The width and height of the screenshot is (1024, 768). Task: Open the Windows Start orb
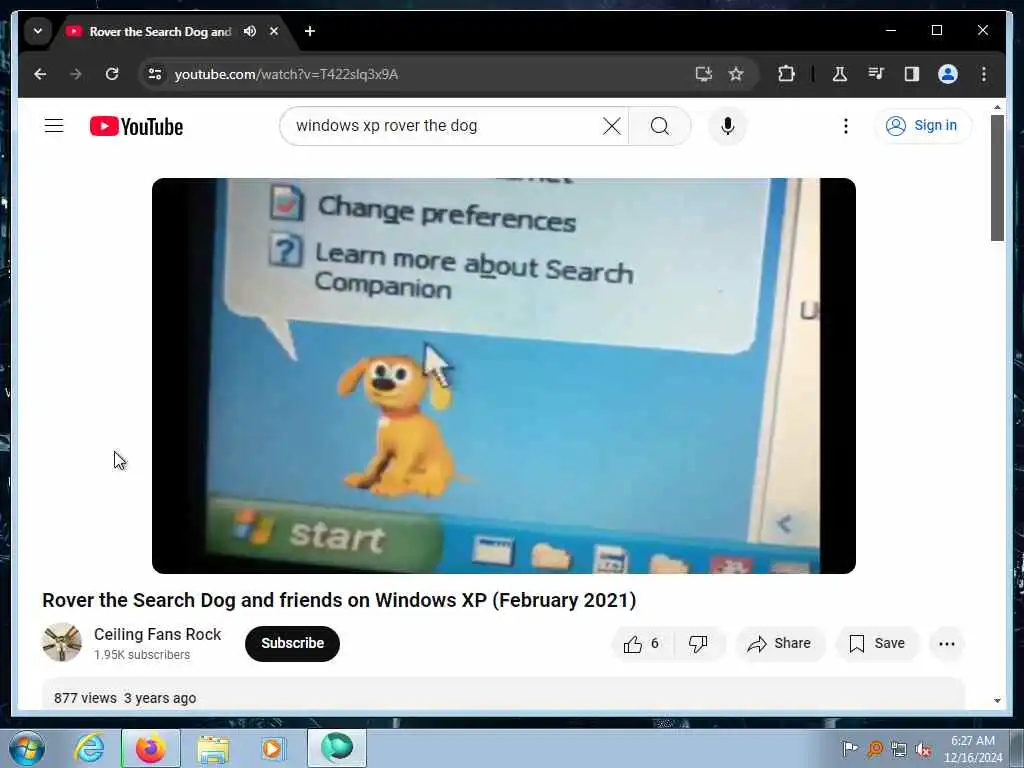[27, 748]
